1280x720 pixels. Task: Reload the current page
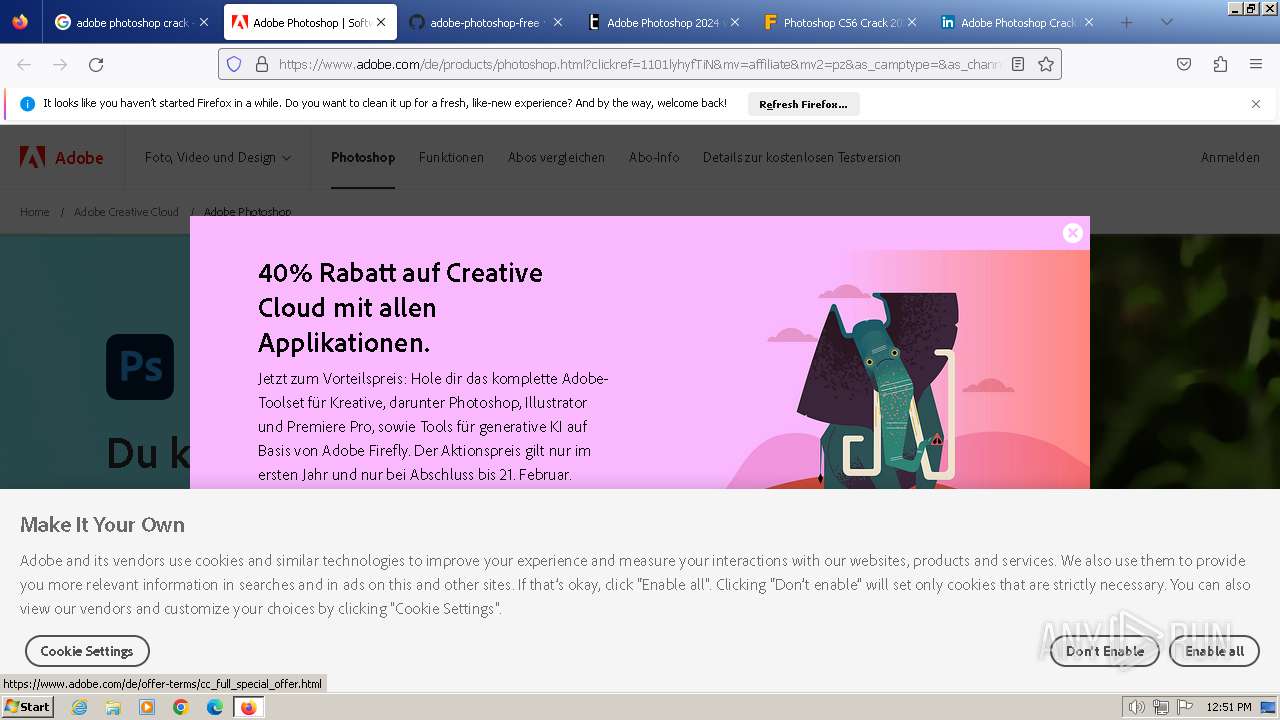click(96, 64)
